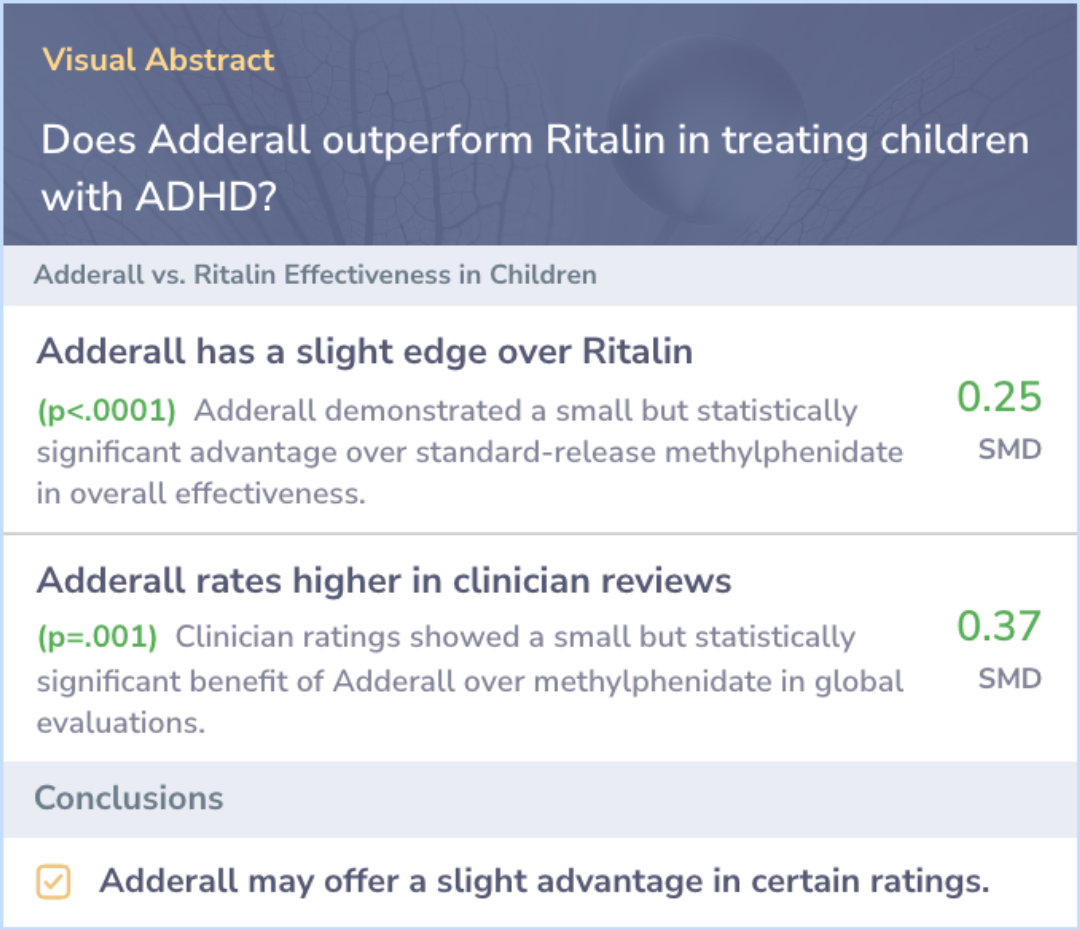Click the SMD label under 0.37
1080x930 pixels.
(x=1010, y=679)
